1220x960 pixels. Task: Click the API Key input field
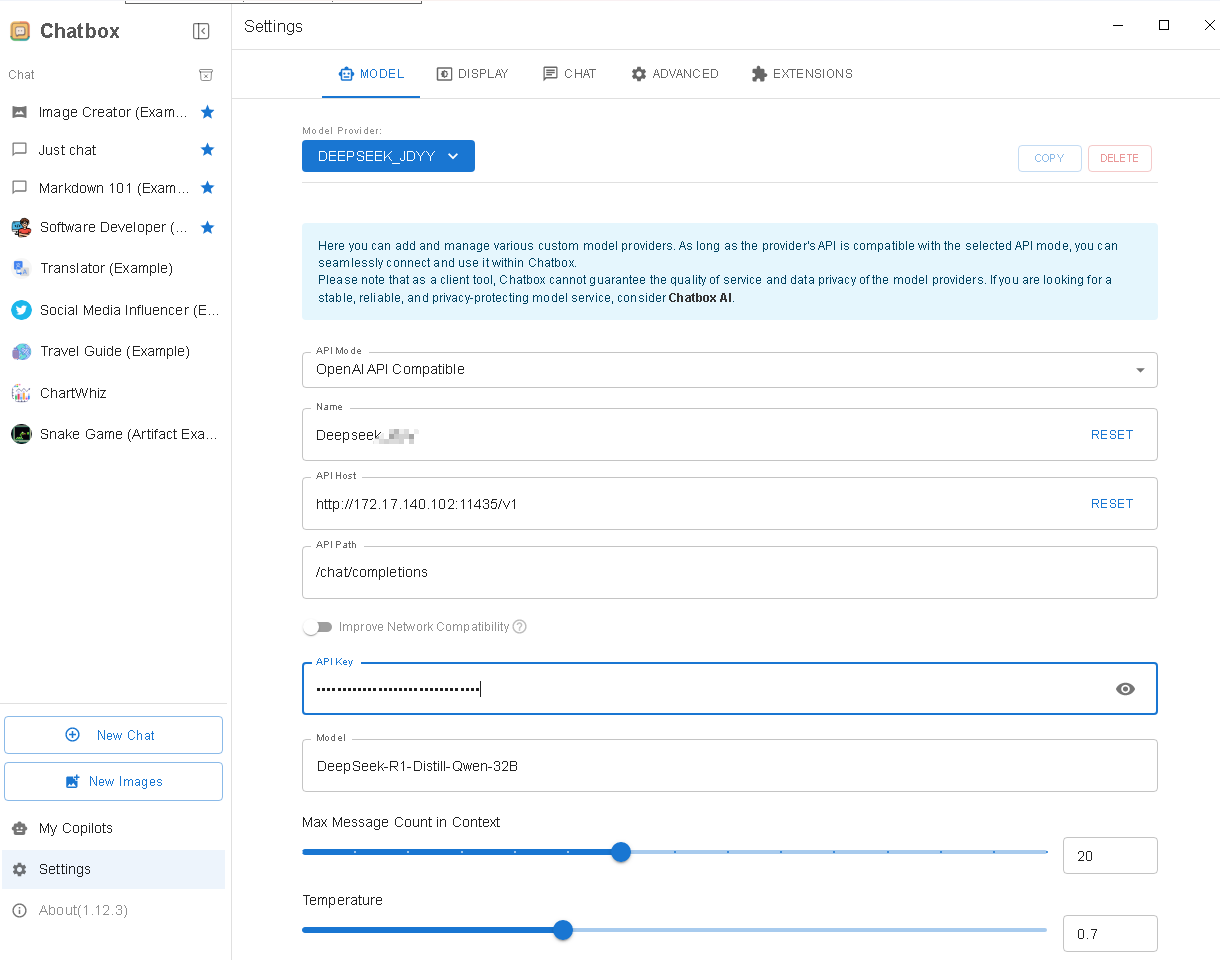tap(730, 689)
